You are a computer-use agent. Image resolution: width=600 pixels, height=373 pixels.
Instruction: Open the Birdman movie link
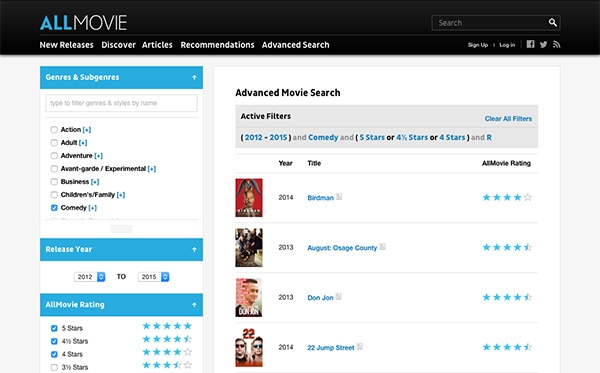click(321, 198)
